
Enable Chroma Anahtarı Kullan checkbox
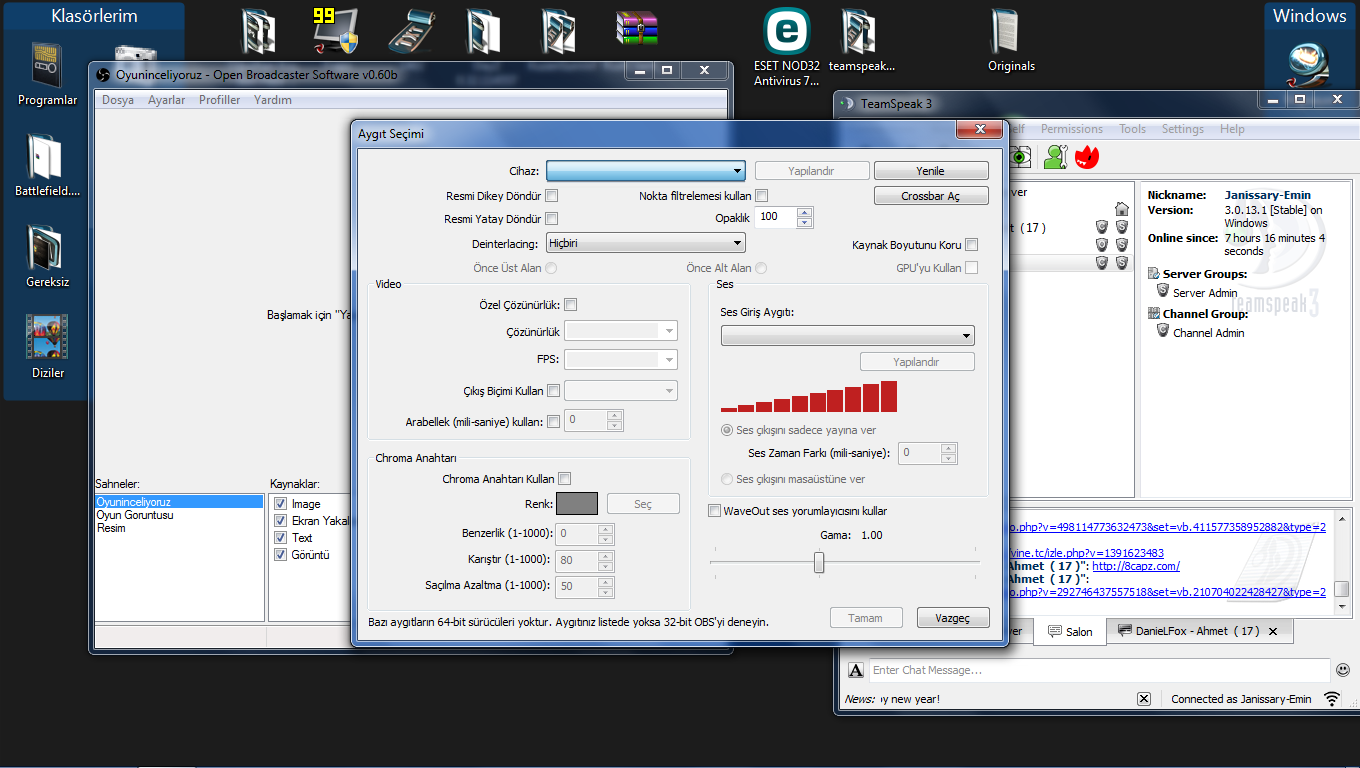(x=565, y=479)
